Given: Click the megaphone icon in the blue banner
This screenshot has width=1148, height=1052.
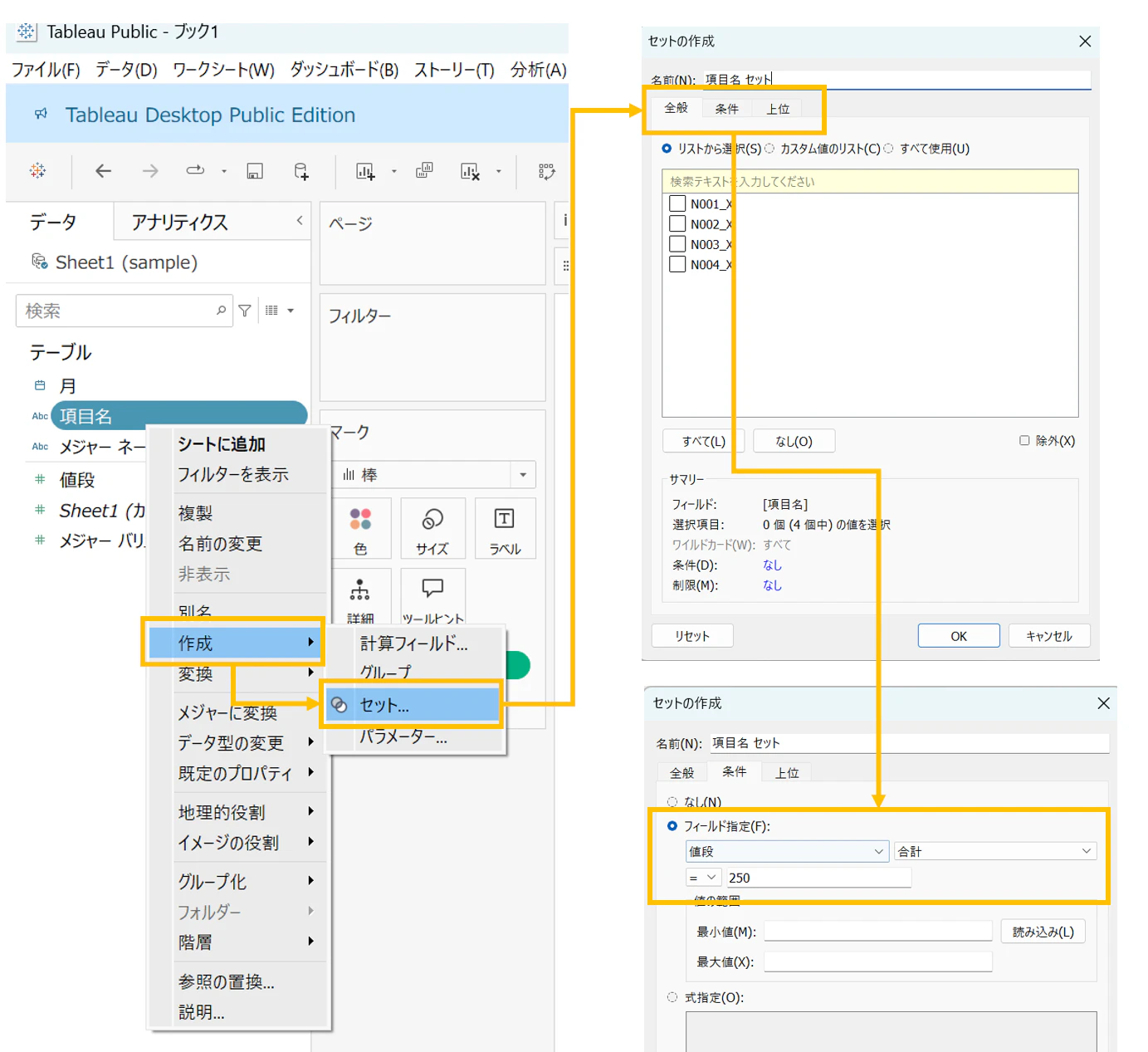Looking at the screenshot, I should tap(42, 114).
